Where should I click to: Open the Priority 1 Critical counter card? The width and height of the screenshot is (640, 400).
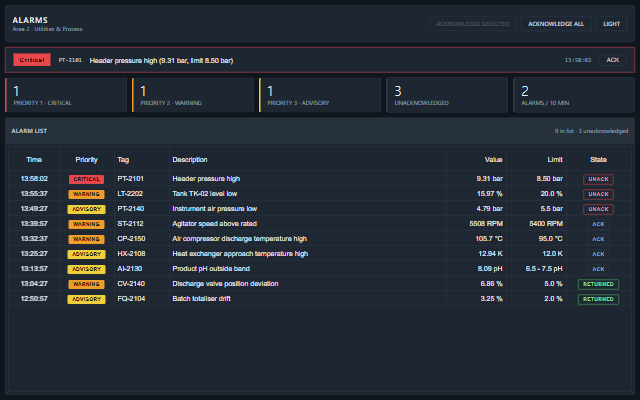coord(66,95)
